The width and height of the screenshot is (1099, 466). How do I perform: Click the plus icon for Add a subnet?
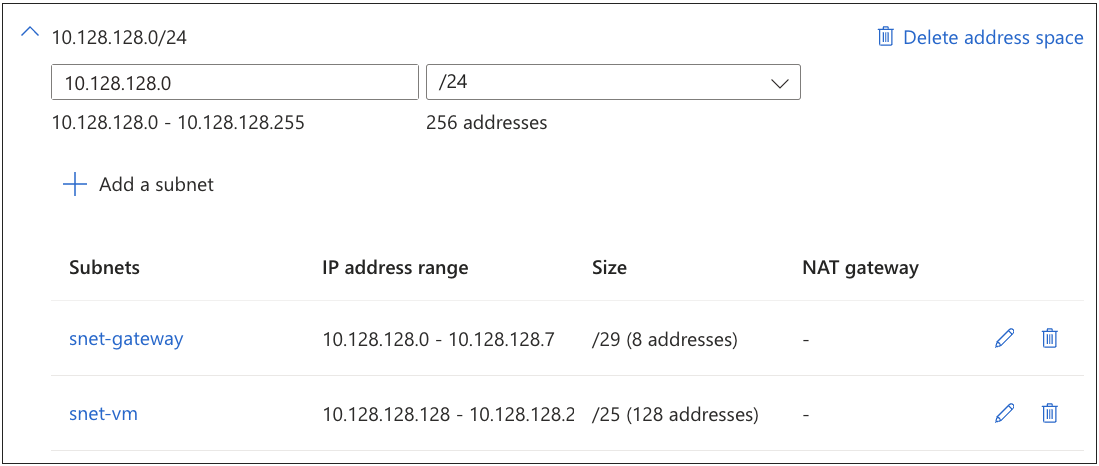coord(75,185)
